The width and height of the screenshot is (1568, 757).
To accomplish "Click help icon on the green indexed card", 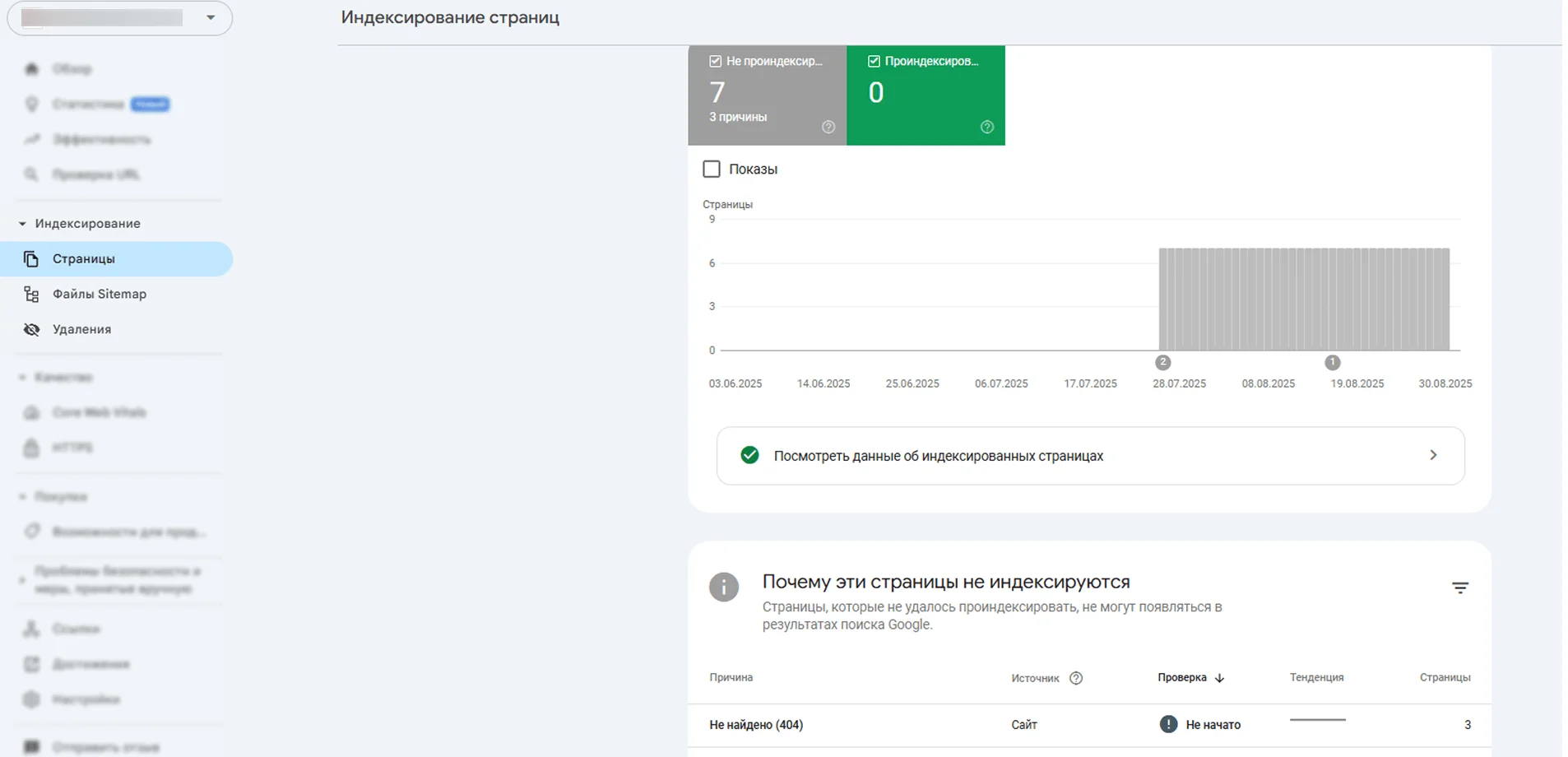I will pyautogui.click(x=987, y=127).
